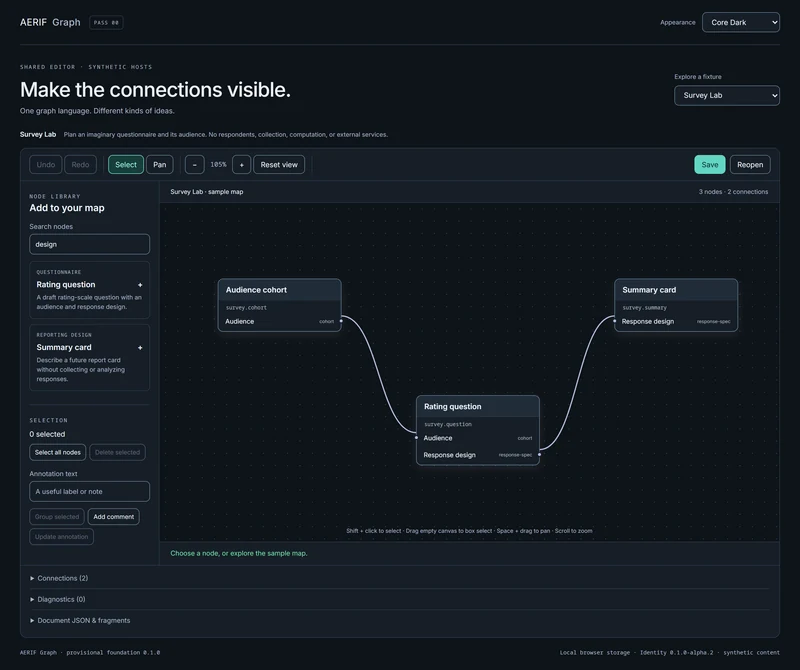Screen dimensions: 800x670
Task: Click the Reopen button
Action: 750,165
